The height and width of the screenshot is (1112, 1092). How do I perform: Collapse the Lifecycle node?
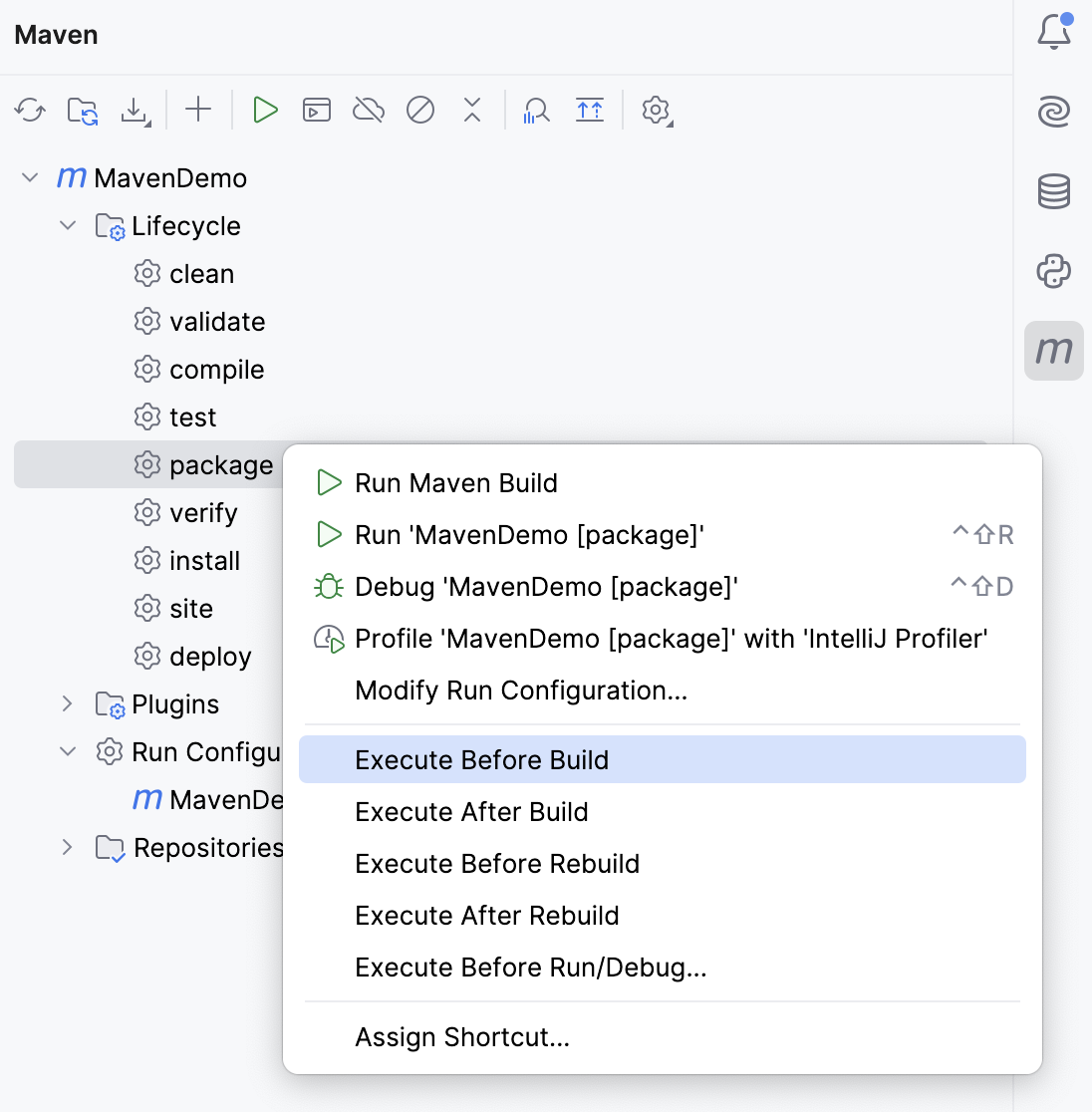tap(68, 225)
